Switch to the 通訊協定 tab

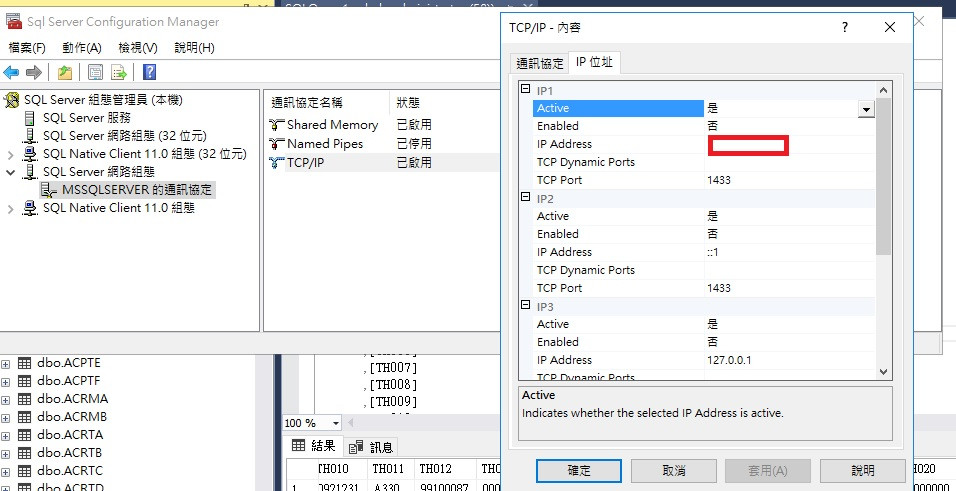tap(540, 63)
